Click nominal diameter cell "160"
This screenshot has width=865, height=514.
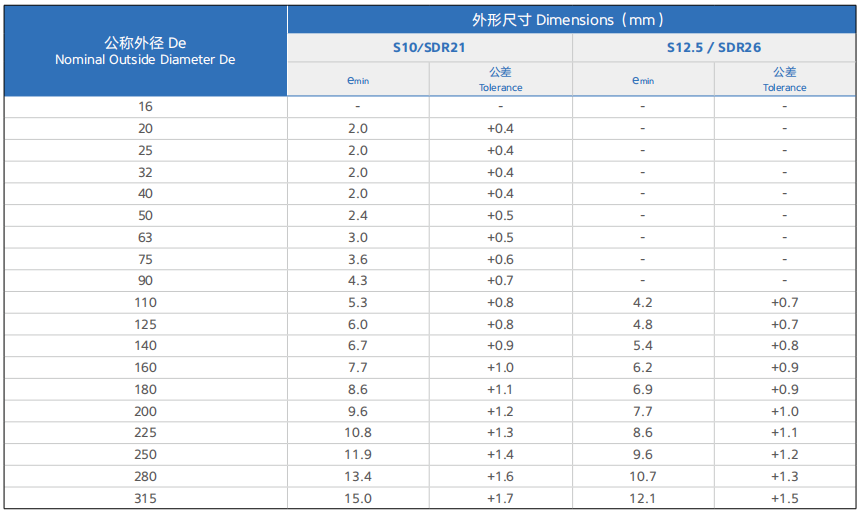[x=146, y=368]
